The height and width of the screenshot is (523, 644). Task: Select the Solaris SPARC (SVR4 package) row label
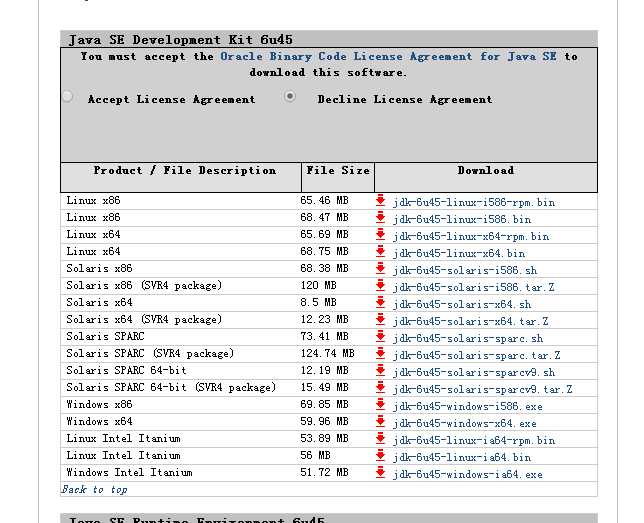tap(150, 353)
